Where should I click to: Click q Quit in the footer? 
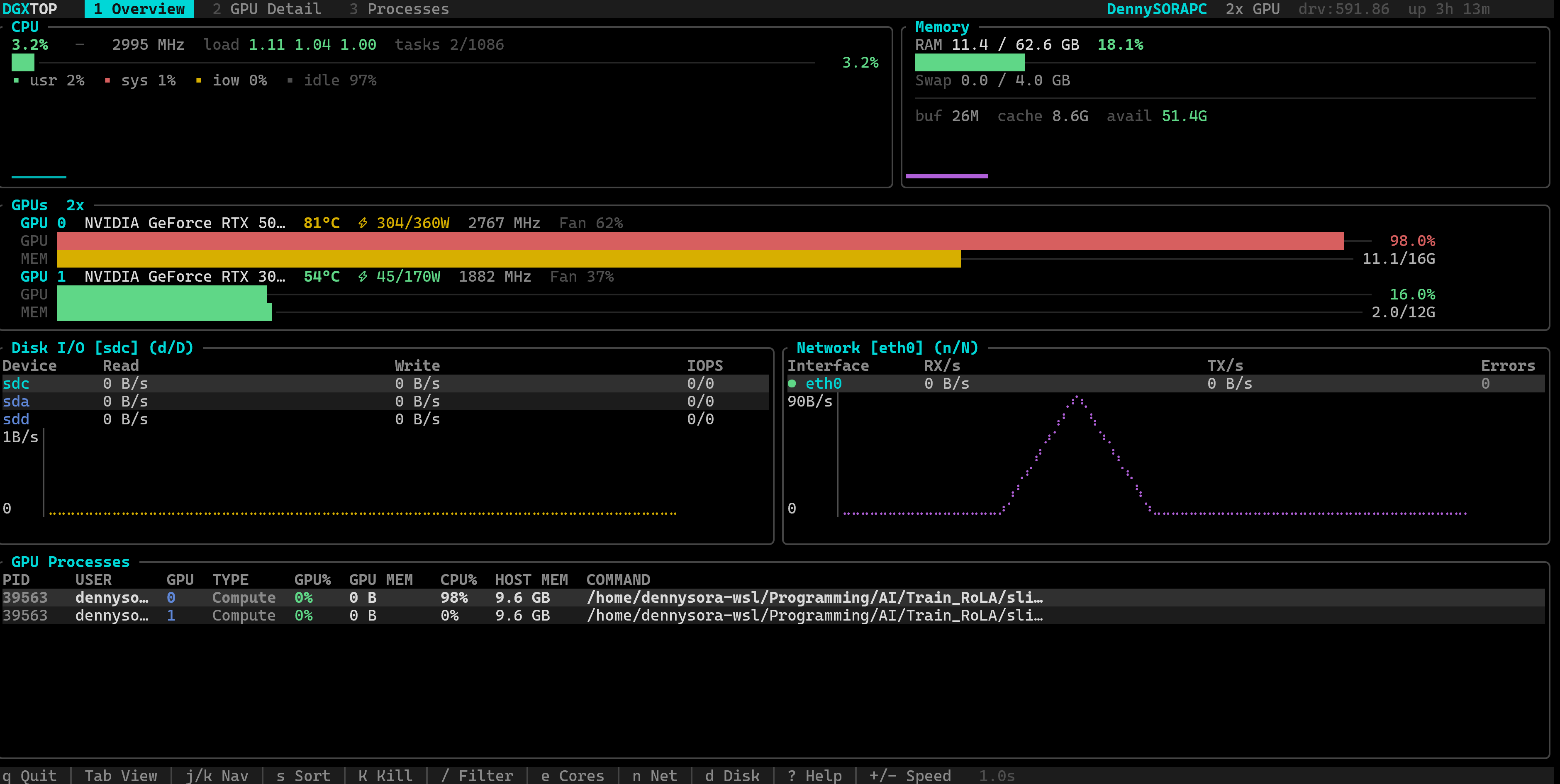click(30, 776)
